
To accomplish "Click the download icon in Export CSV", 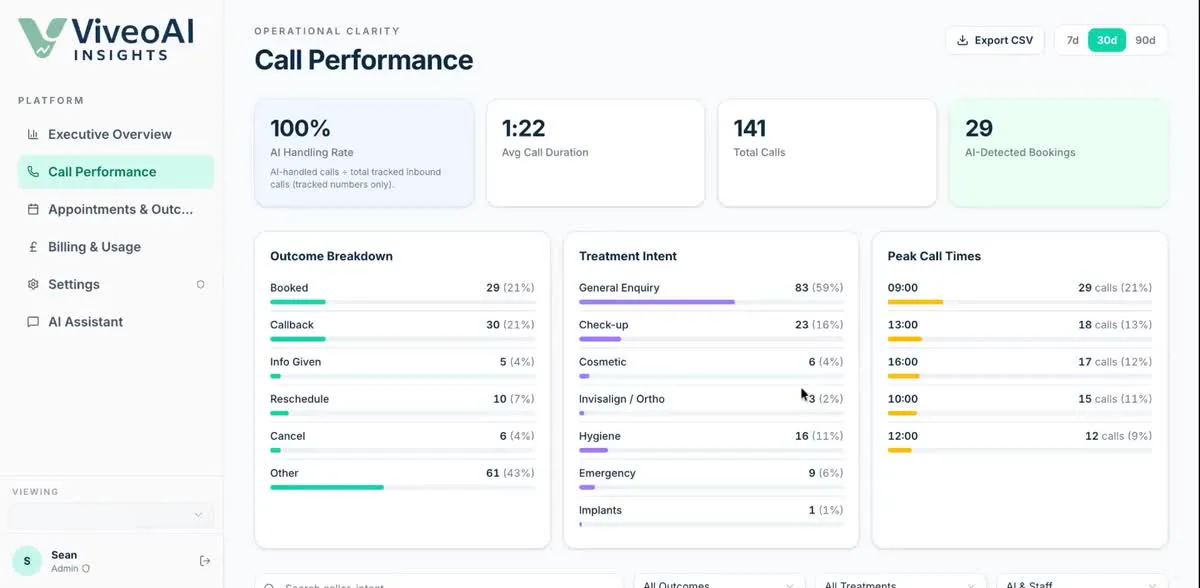I will click(963, 41).
